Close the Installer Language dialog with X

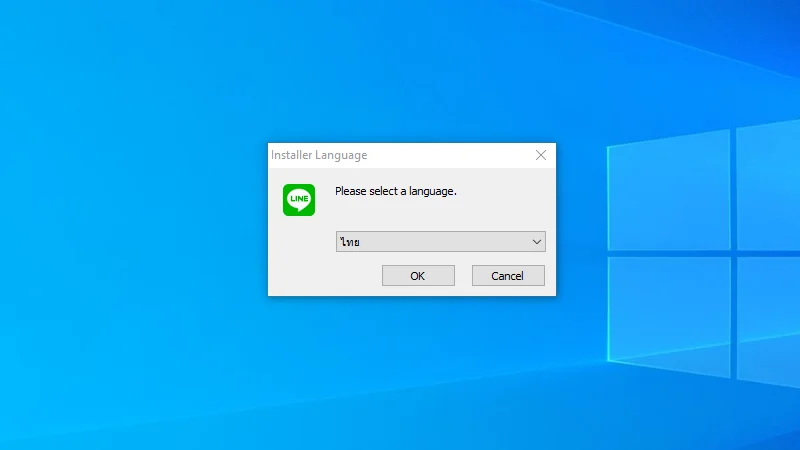coord(541,155)
